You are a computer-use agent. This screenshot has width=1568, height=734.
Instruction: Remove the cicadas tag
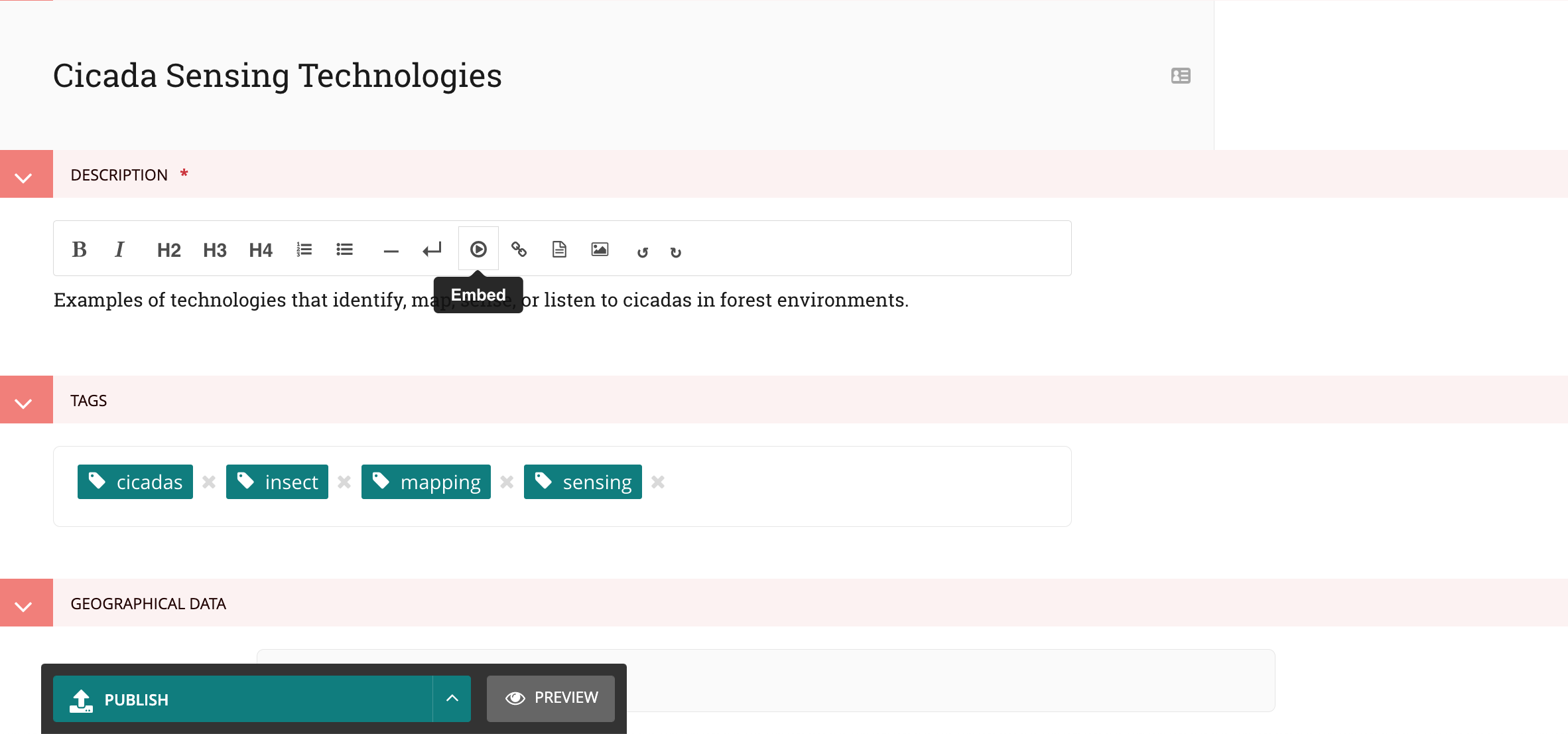[209, 482]
